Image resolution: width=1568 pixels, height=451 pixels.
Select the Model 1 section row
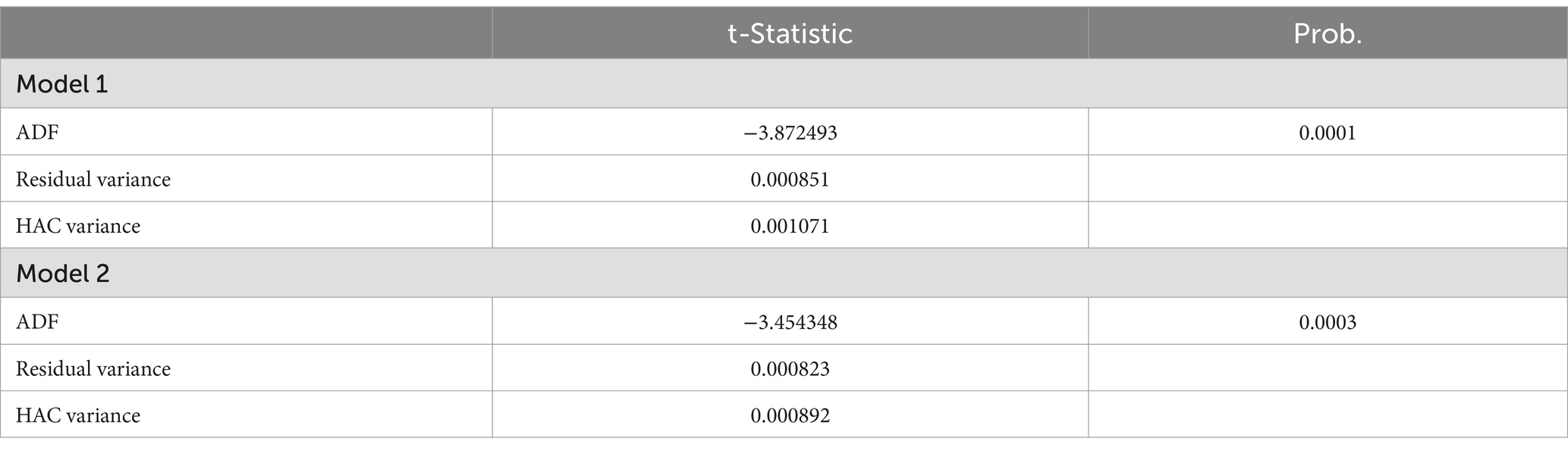(784, 83)
